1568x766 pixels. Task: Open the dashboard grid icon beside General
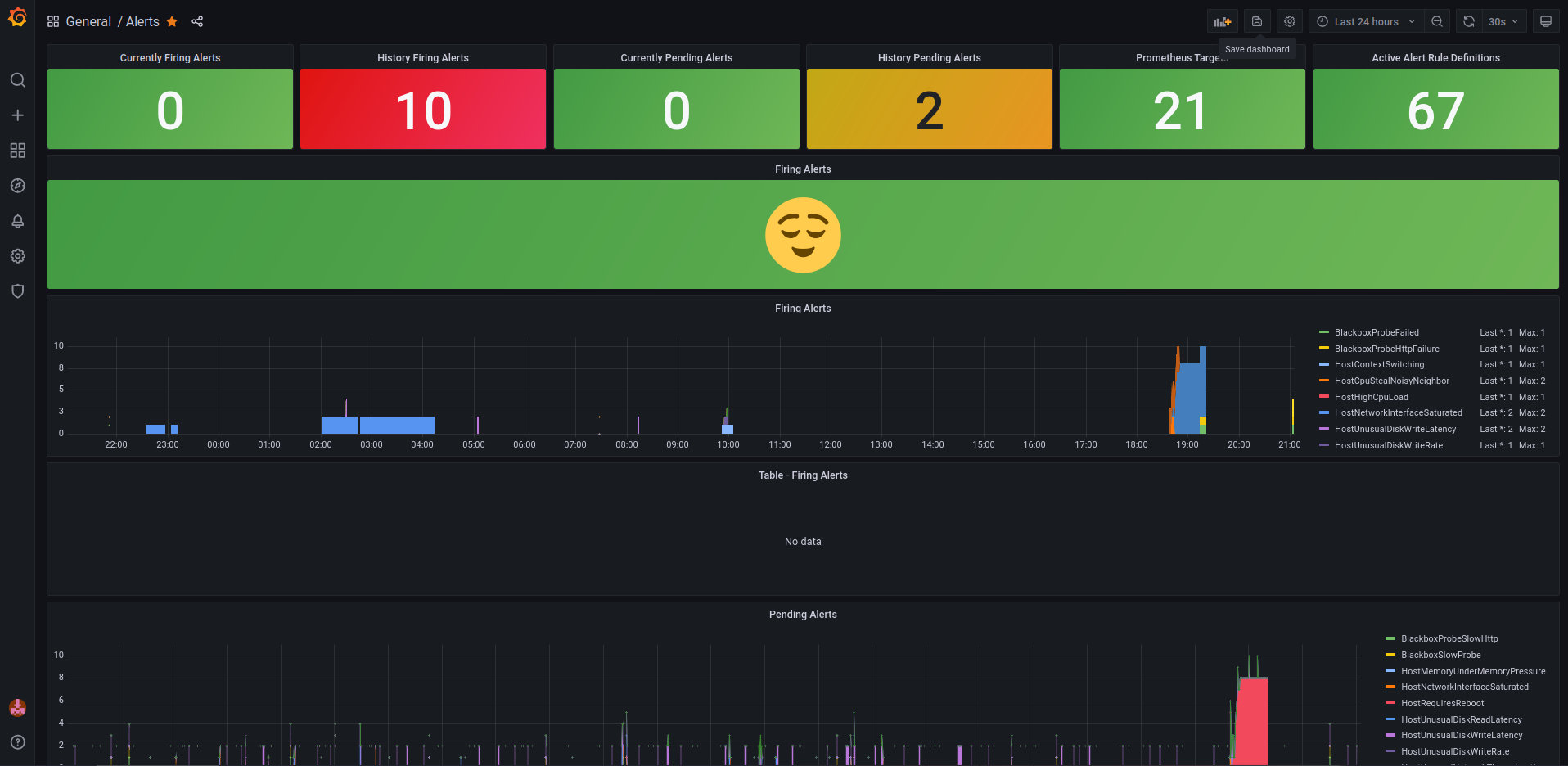[53, 22]
